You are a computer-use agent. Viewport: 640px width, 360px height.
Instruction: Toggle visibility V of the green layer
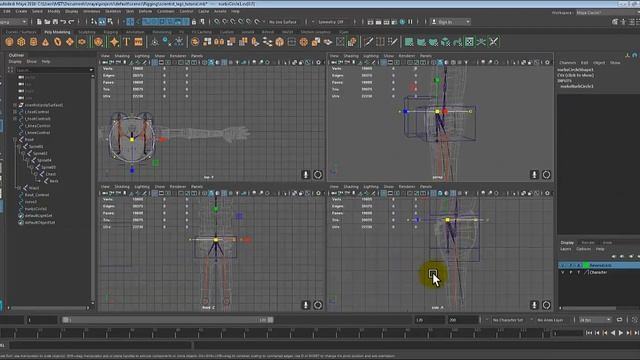pos(563,265)
